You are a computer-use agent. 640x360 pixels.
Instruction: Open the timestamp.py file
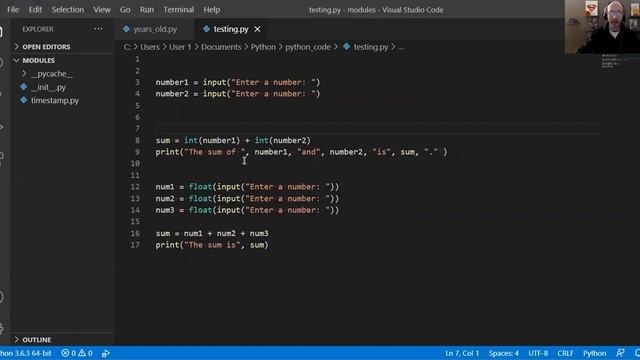point(55,100)
